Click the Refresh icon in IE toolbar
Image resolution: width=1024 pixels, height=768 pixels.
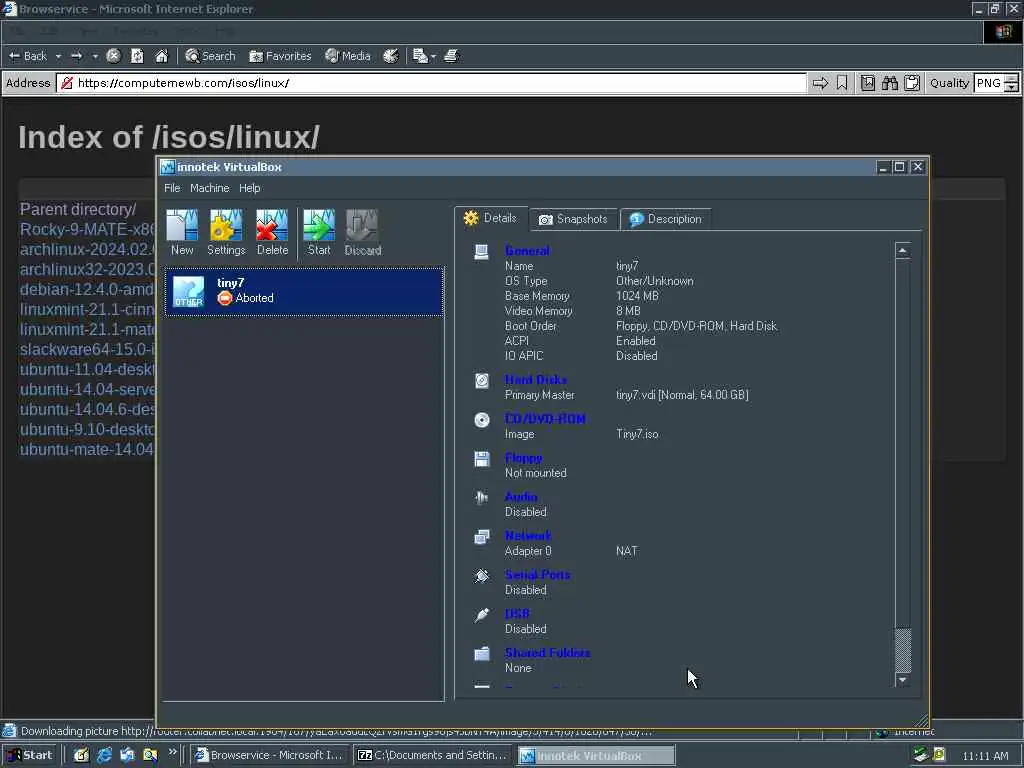(x=137, y=56)
